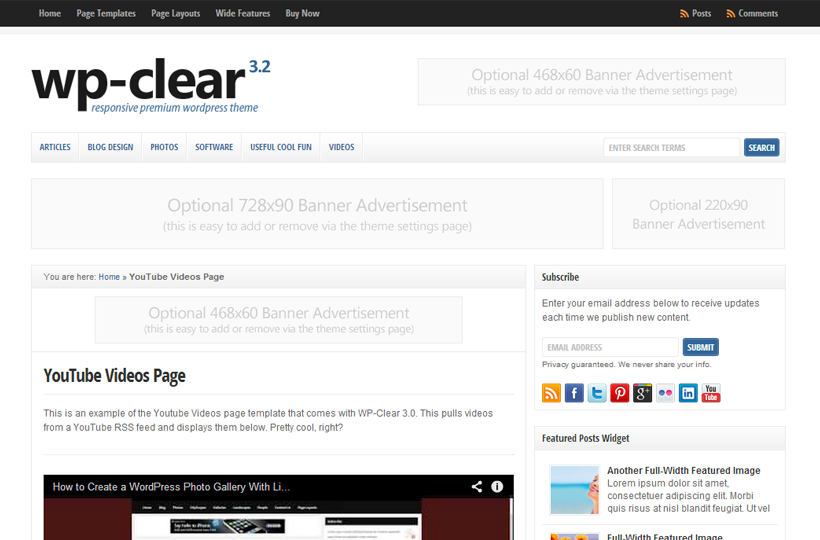Open the YouTube social icon
This screenshot has width=820, height=540.
coord(711,393)
